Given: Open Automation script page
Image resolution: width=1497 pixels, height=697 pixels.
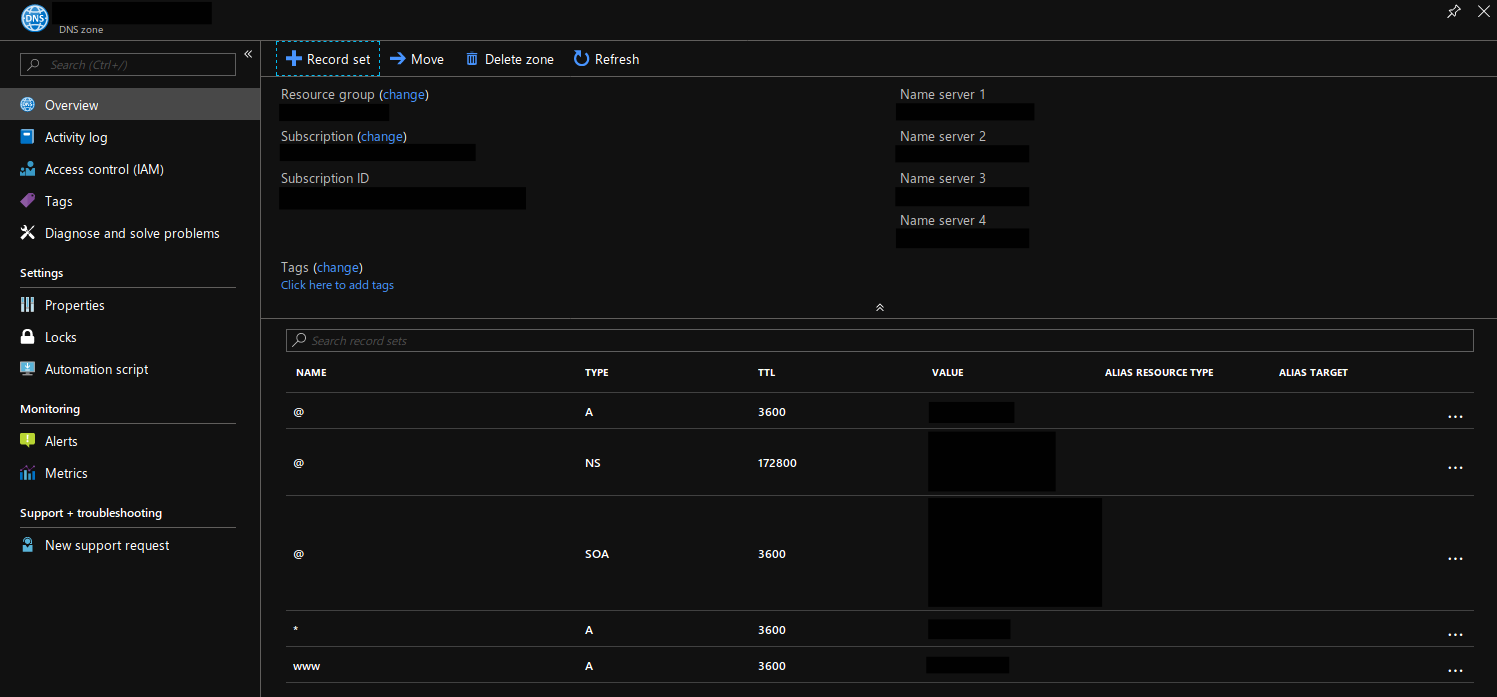Looking at the screenshot, I should 96,369.
